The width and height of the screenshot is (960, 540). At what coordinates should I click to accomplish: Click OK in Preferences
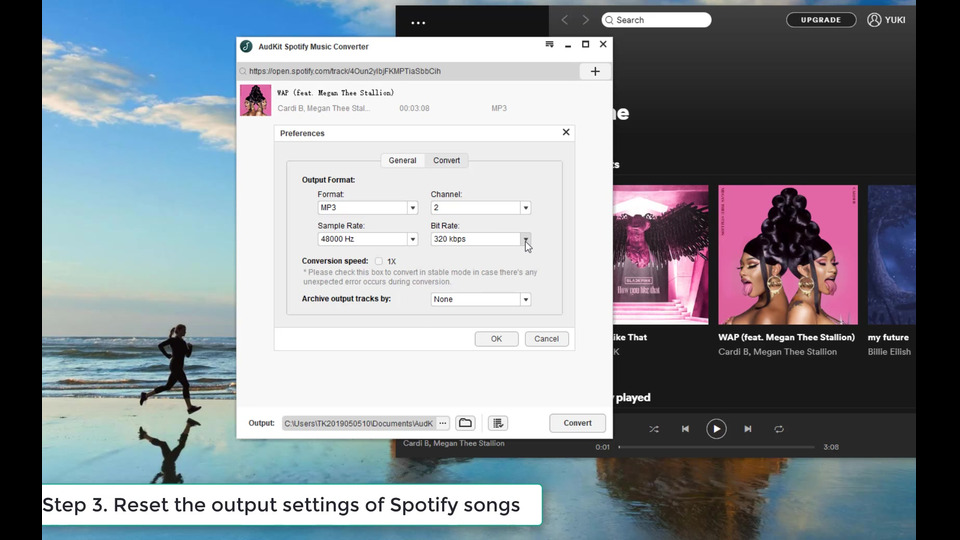[497, 339]
